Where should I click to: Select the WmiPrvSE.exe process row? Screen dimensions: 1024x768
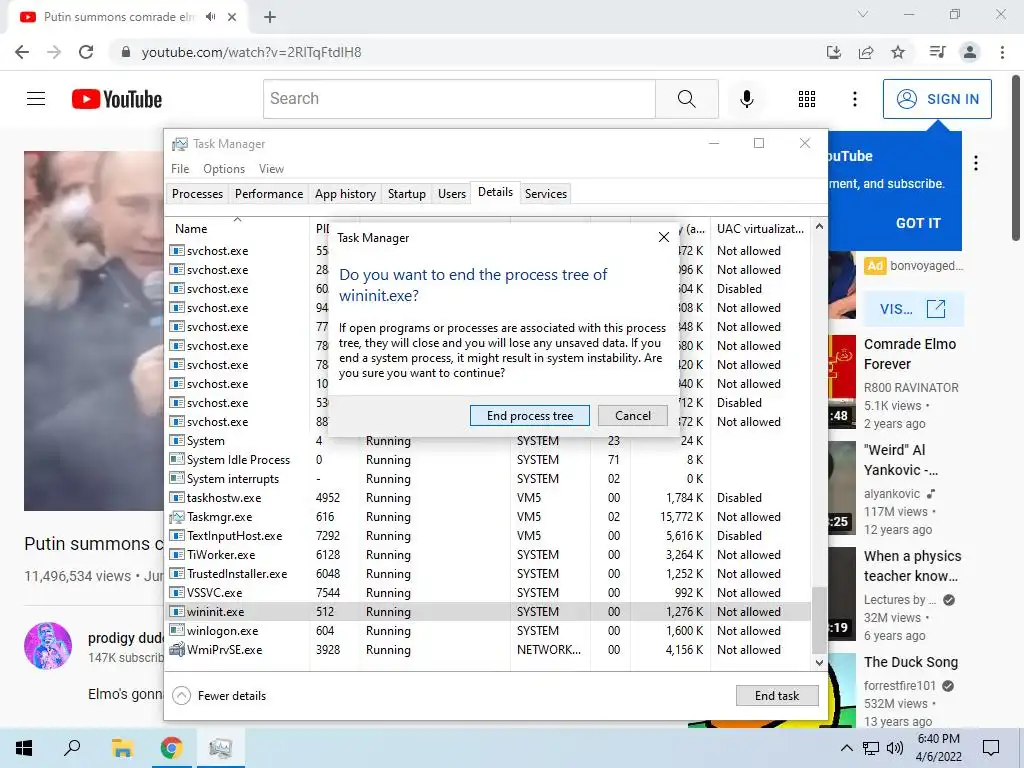point(488,650)
